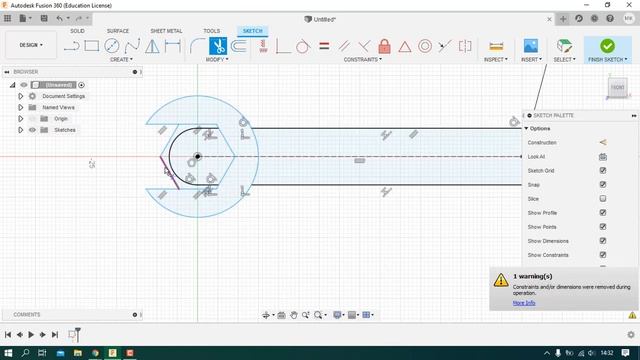
Task: Toggle visibility of Sketches folder
Action: [x=32, y=130]
